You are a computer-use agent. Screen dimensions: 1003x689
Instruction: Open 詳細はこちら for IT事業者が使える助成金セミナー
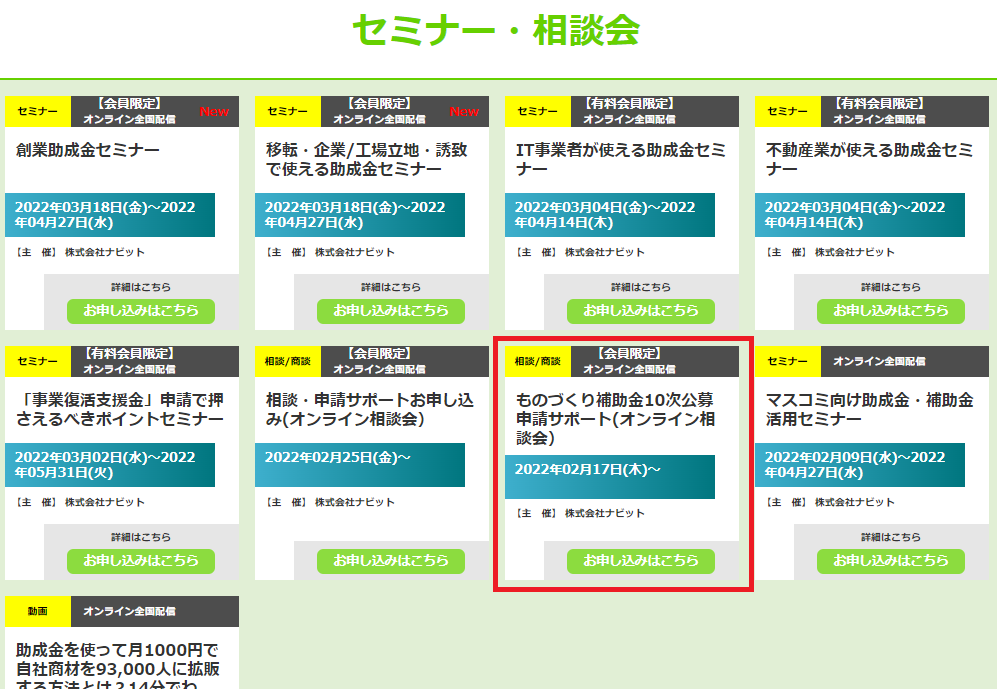click(641, 287)
